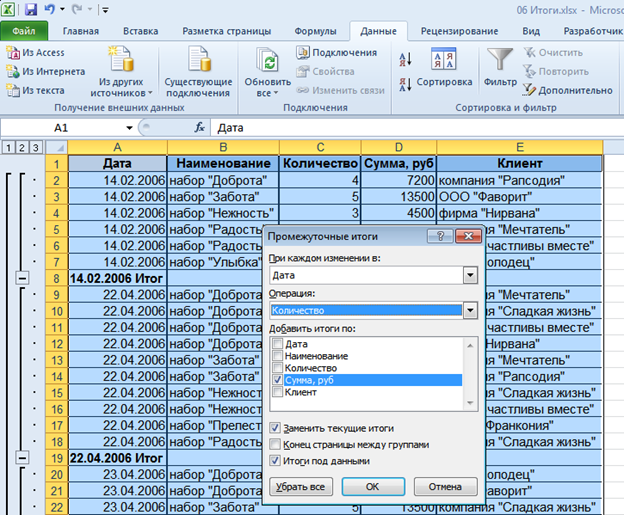The image size is (624, 515).
Task: Switch to the Формулы tab
Action: tap(315, 31)
